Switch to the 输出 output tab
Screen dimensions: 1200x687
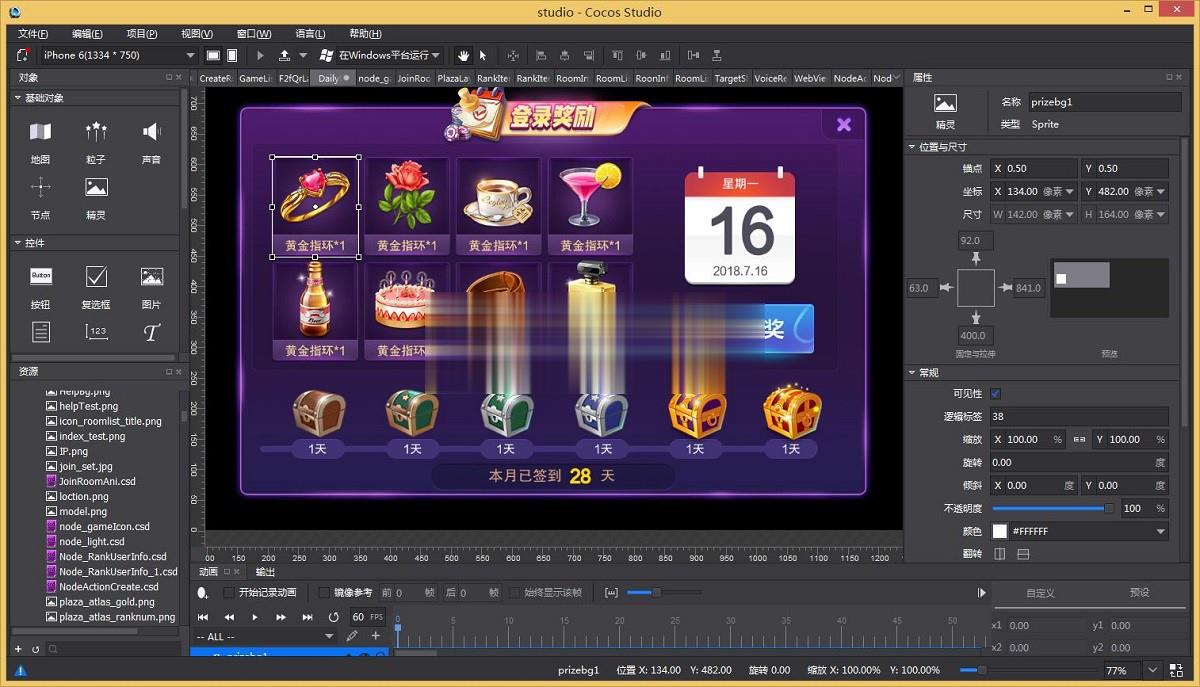pyautogui.click(x=265, y=572)
